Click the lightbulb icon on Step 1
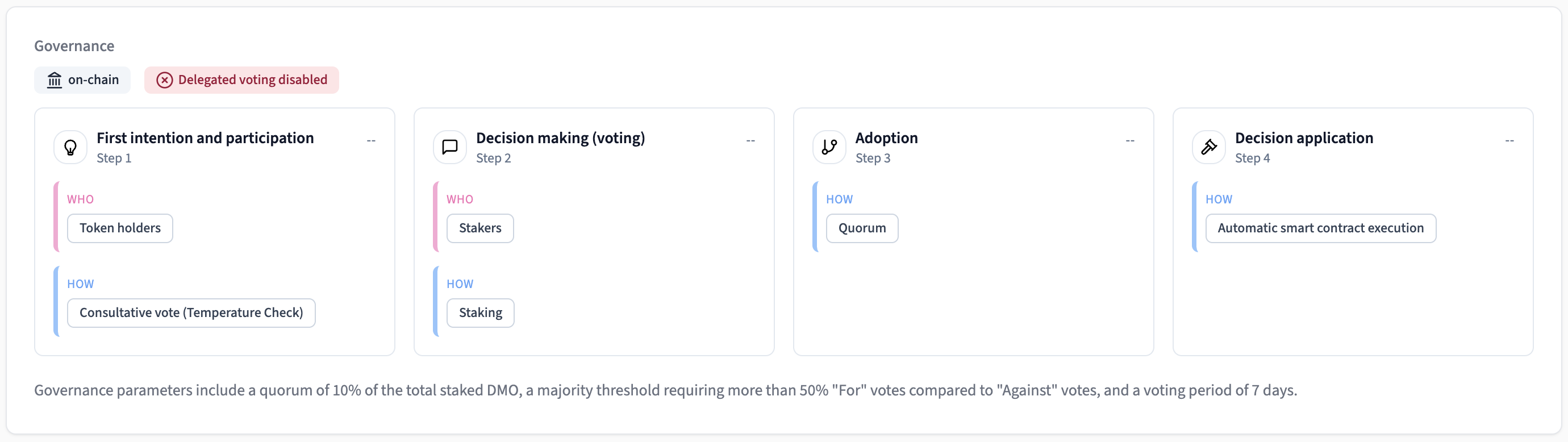 click(70, 147)
